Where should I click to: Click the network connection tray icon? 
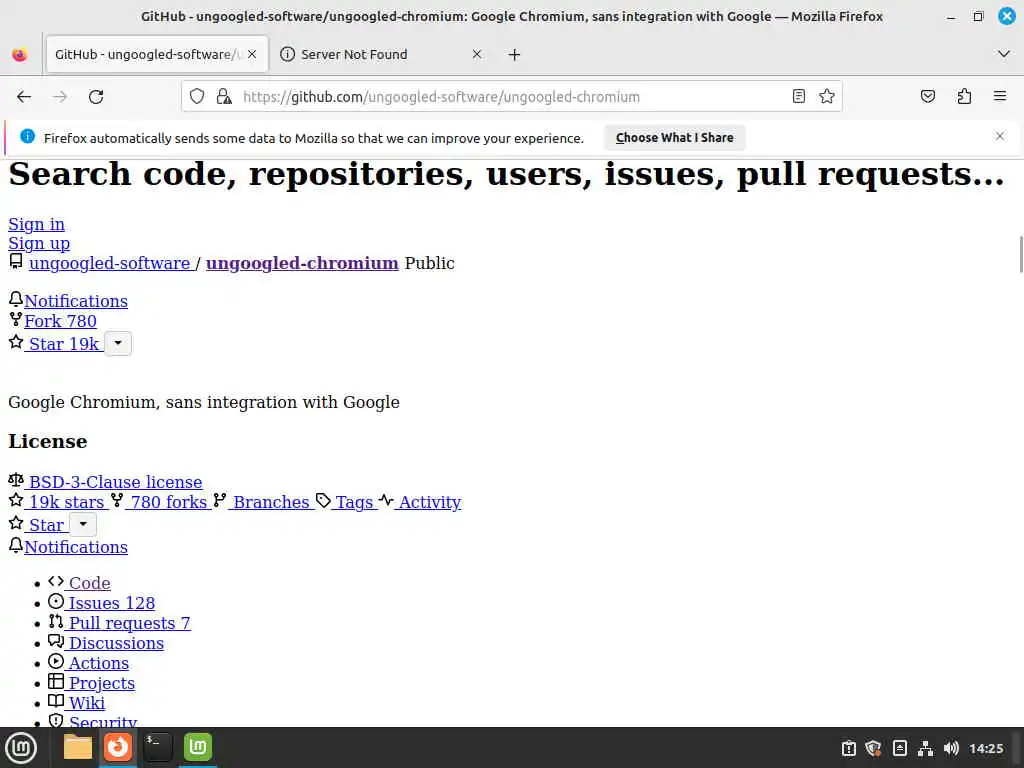pos(925,748)
